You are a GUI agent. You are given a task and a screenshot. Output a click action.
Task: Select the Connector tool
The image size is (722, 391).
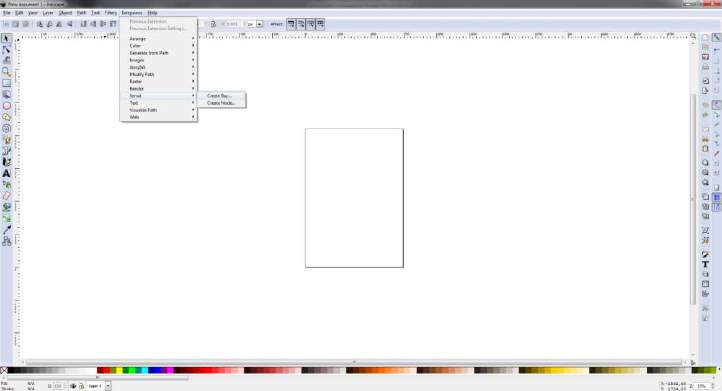6,241
